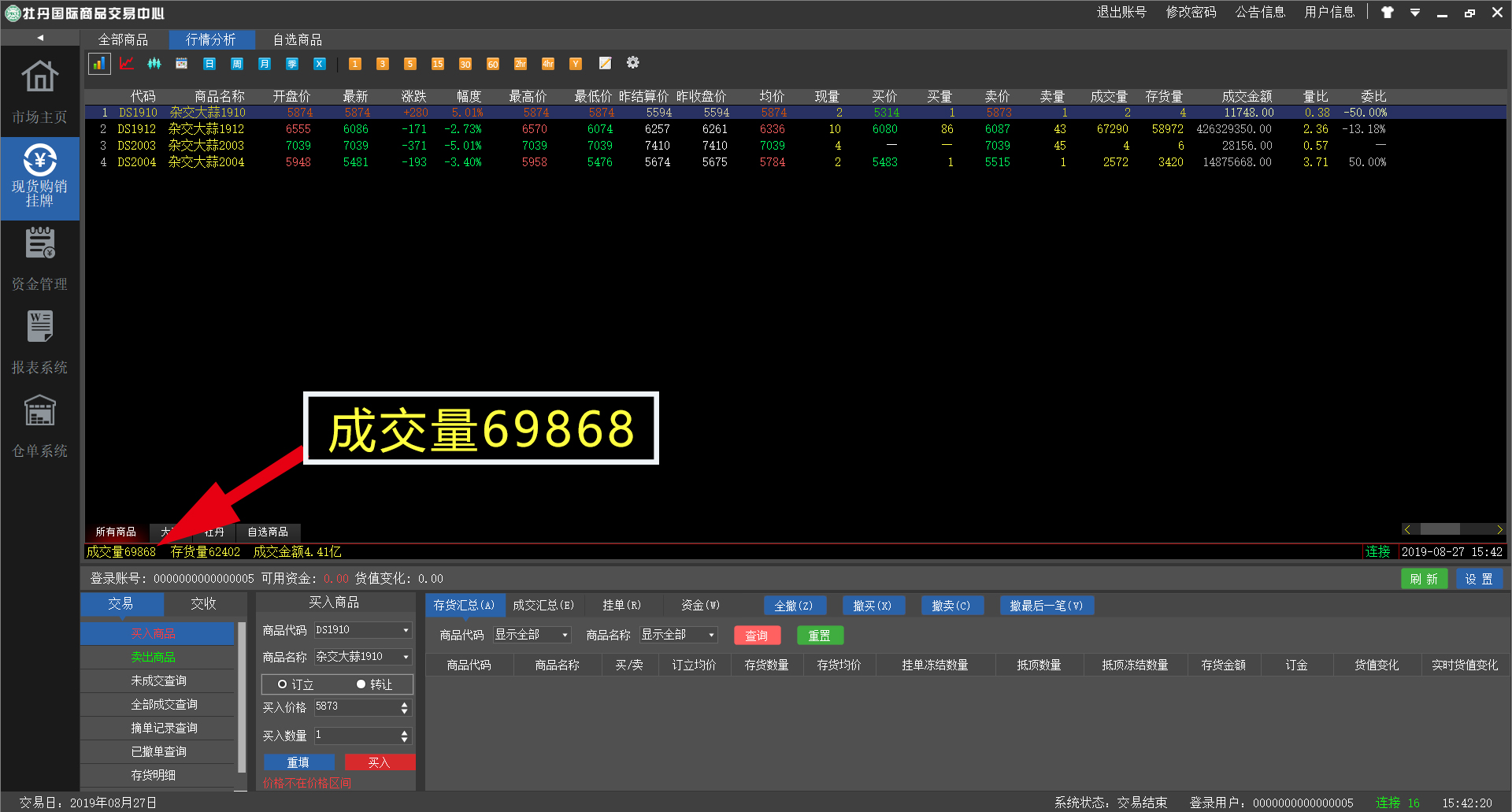Viewport: 1512px width, 812px height.
Task: Select the bar chart quote list icon
Action: point(98,64)
